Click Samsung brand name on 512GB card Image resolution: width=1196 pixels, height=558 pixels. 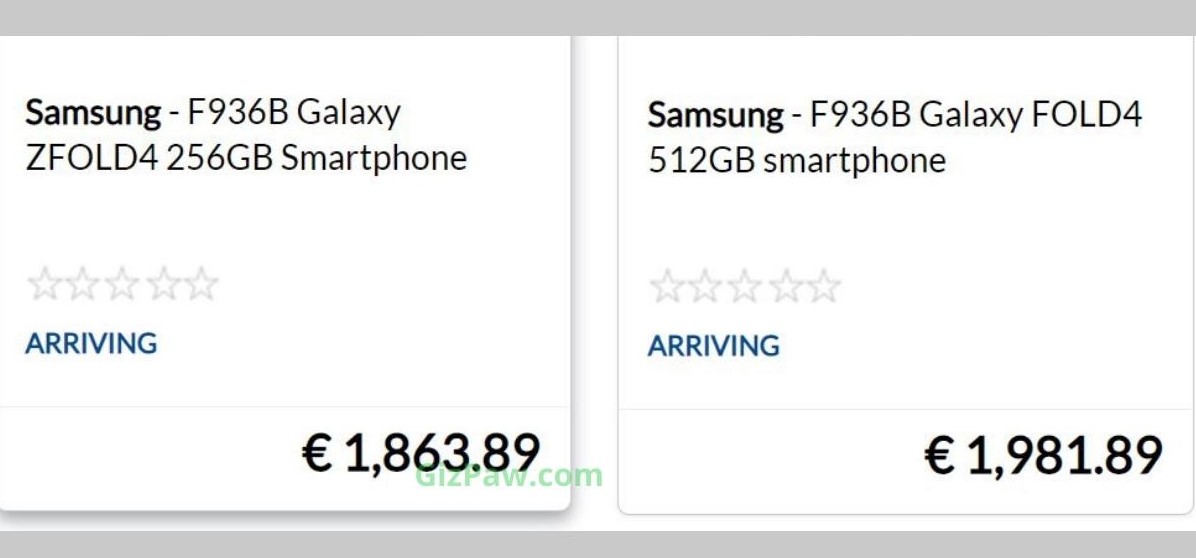(715, 115)
